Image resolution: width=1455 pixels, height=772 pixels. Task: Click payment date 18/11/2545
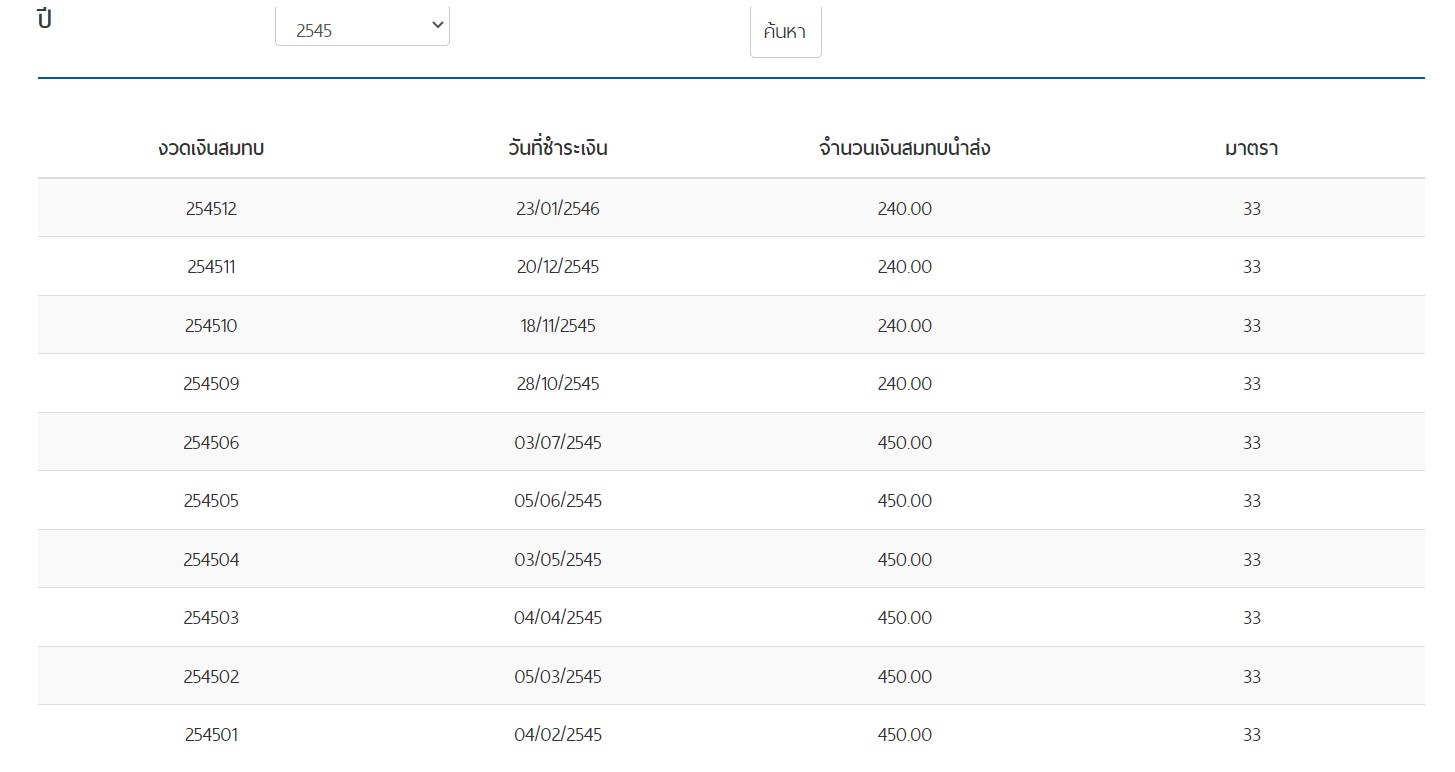558,326
